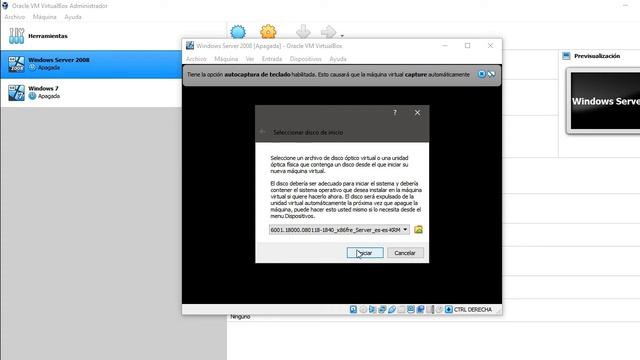
Task: Click the back arrow in dialog header
Action: click(262, 132)
